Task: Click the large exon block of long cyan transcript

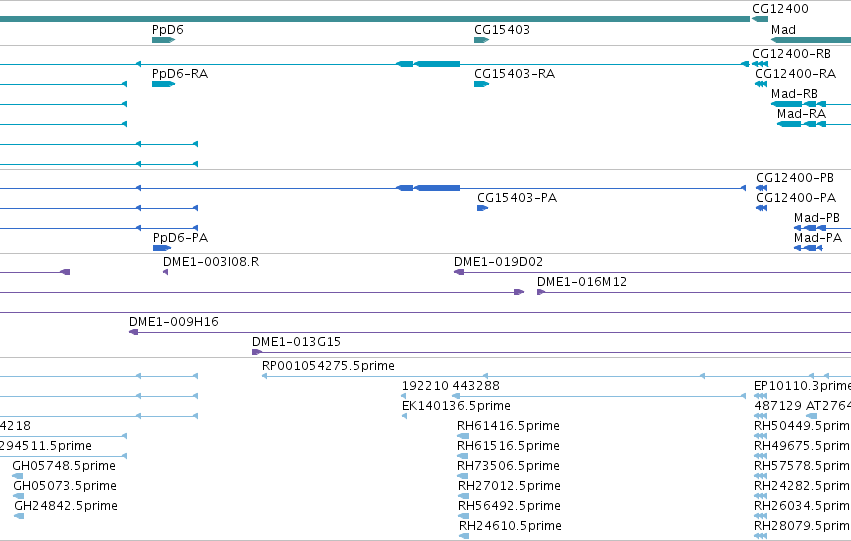Action: [437, 64]
